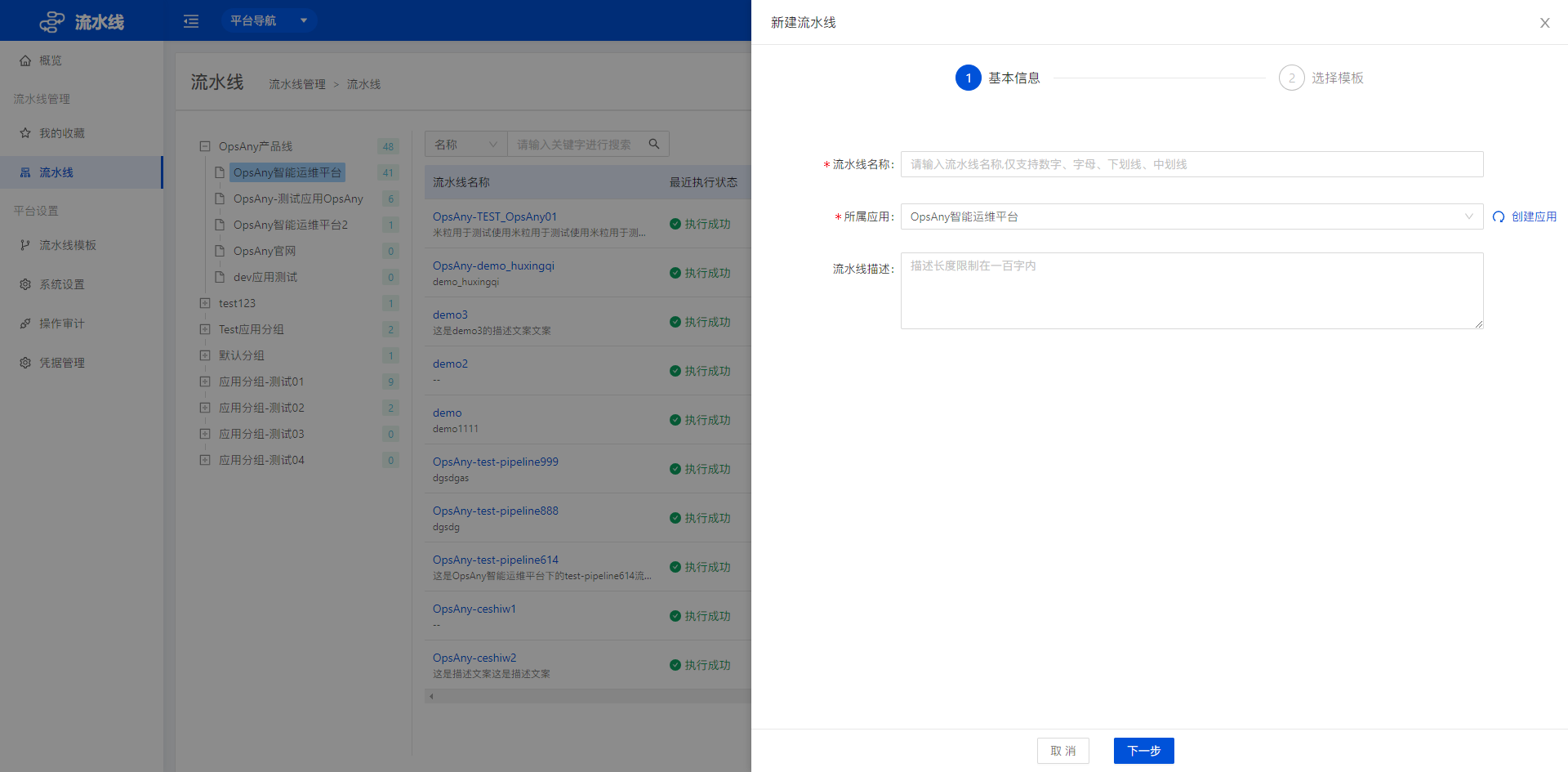Screen dimensions: 1568x772
Task: Open pipeline demo3
Action: coord(450,315)
